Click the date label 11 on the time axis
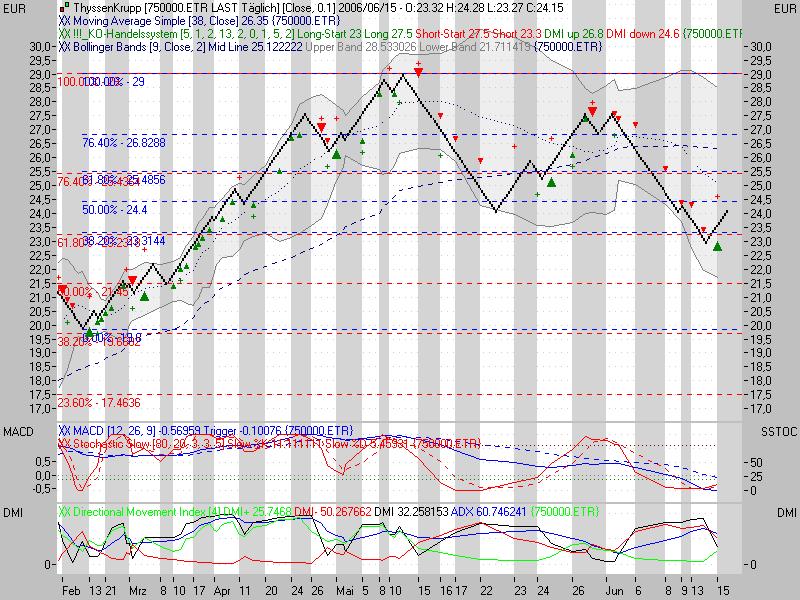The height and width of the screenshot is (600, 800). click(245, 591)
